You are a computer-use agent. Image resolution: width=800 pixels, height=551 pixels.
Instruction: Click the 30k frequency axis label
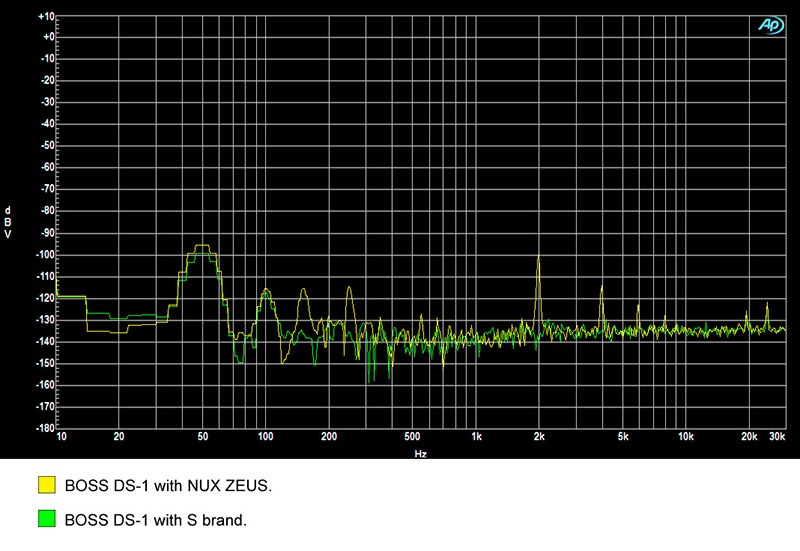(x=777, y=437)
